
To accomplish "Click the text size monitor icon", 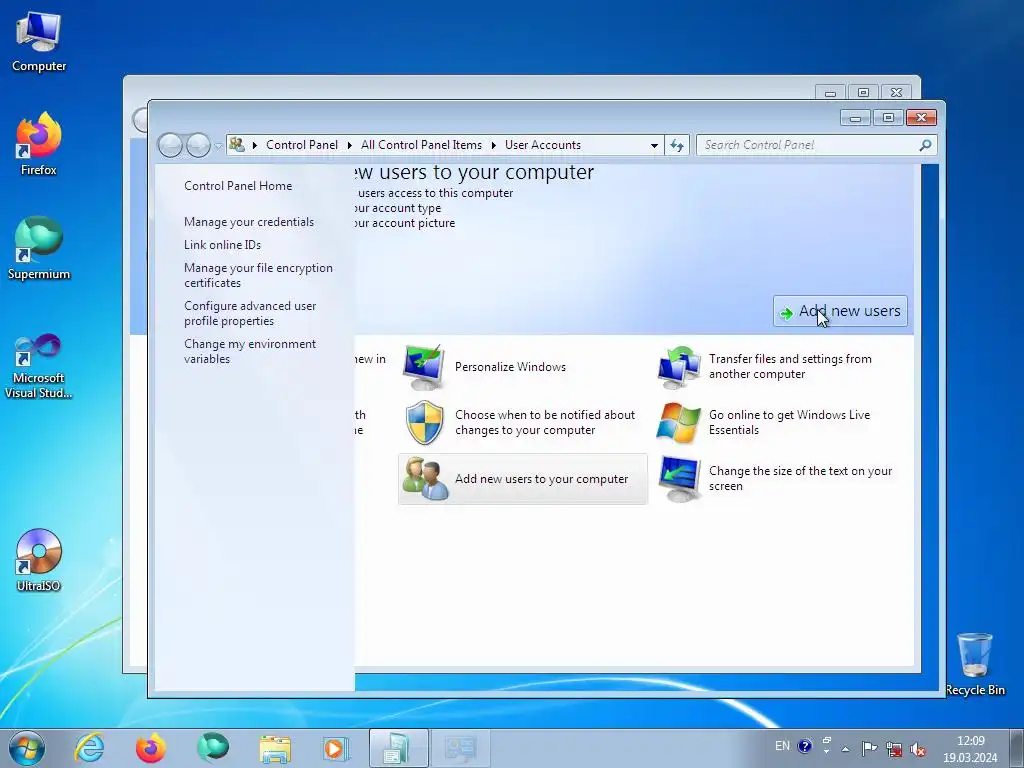I will (680, 479).
